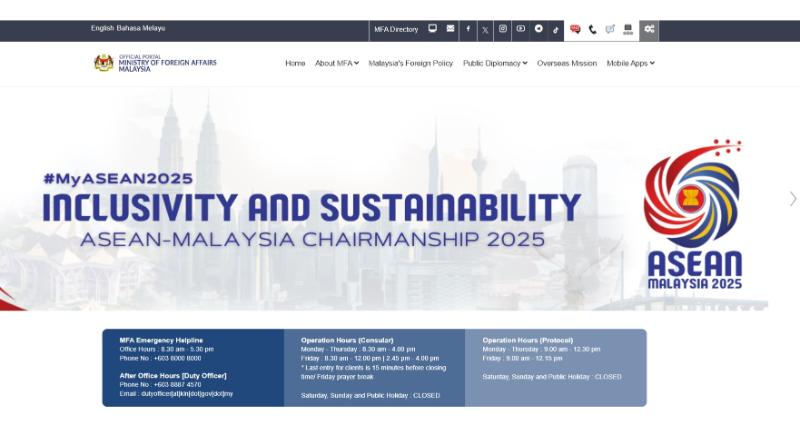Screen dimensions: 800x445
Task: Click the 'MFA Emergency Helpline' heading
Action: pyautogui.click(x=161, y=340)
